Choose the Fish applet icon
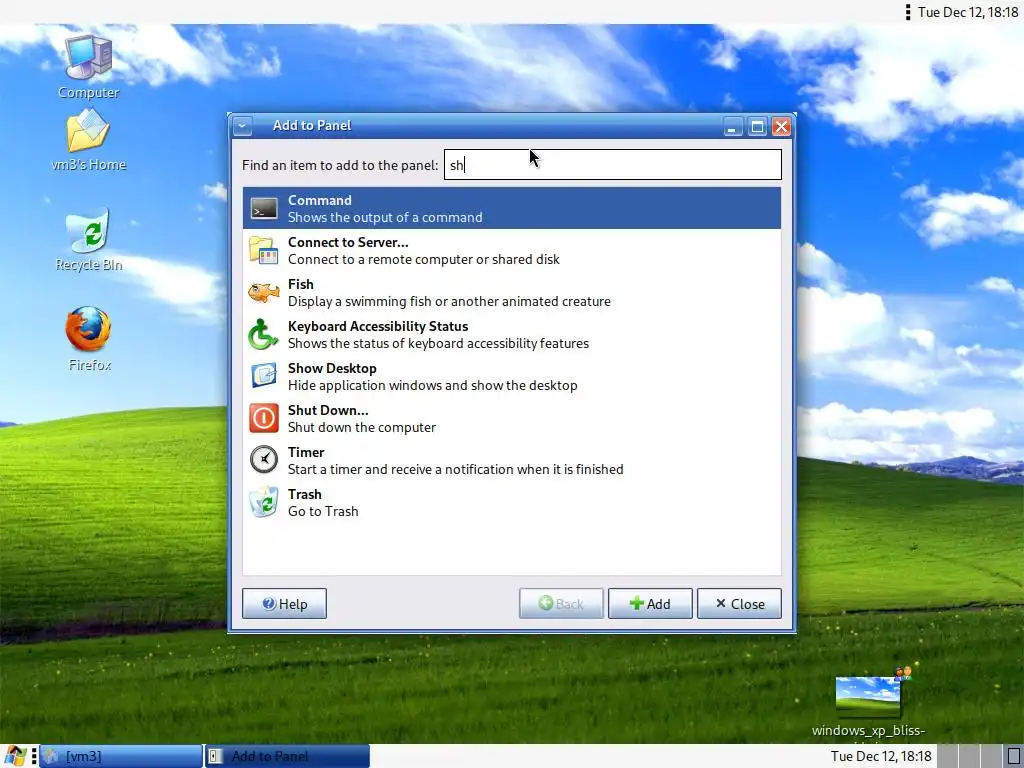 [264, 293]
